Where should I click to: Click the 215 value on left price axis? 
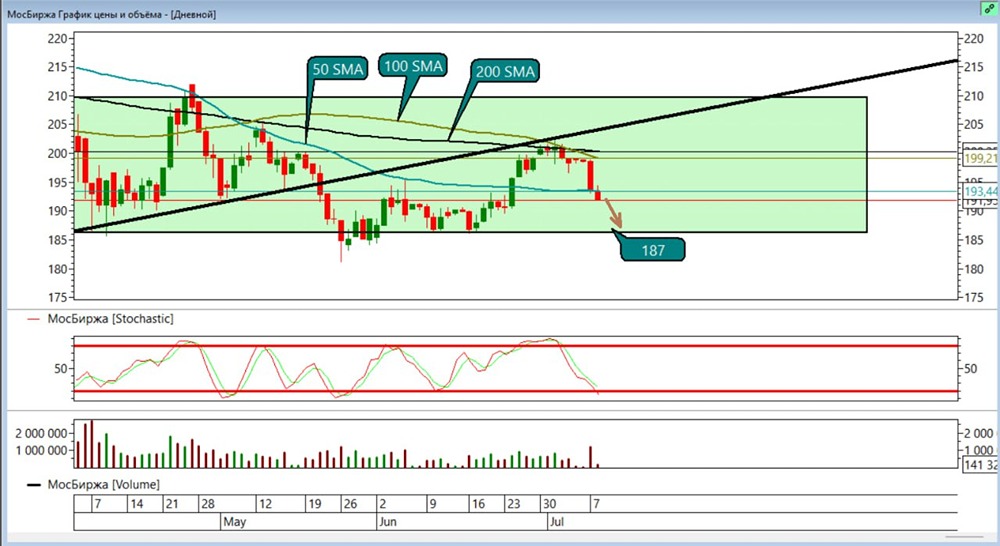(57, 67)
